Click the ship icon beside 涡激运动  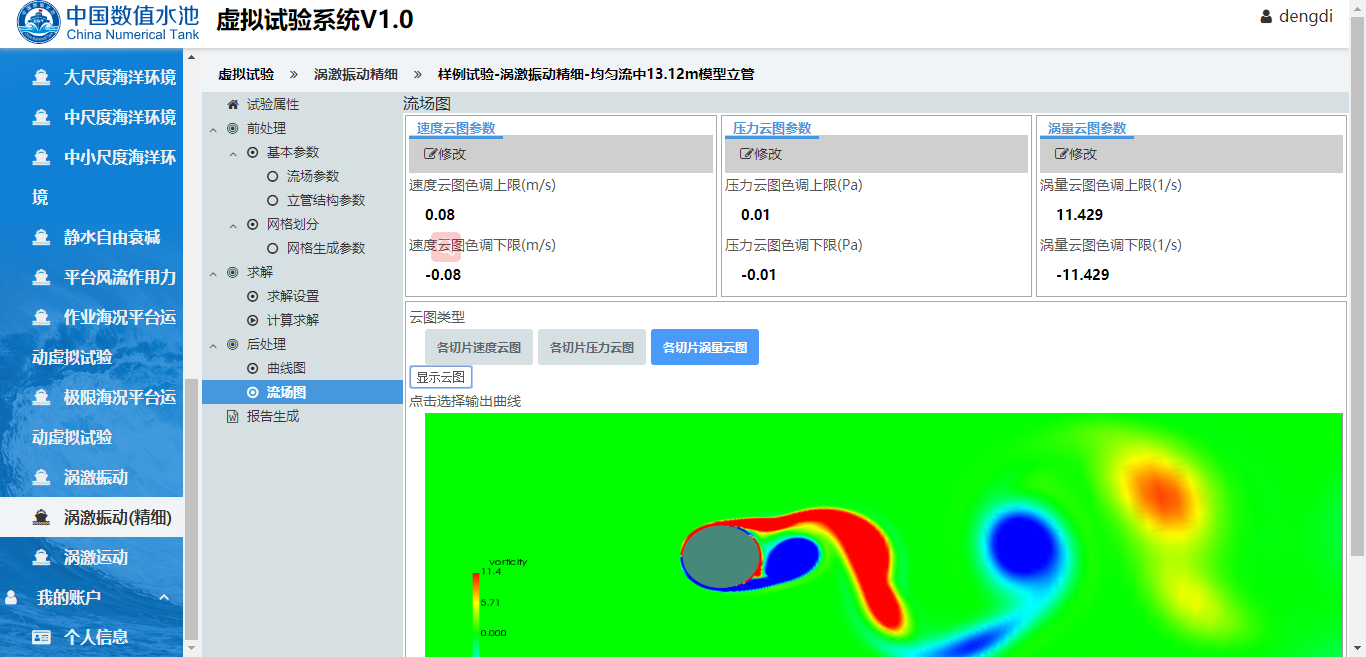pos(41,557)
